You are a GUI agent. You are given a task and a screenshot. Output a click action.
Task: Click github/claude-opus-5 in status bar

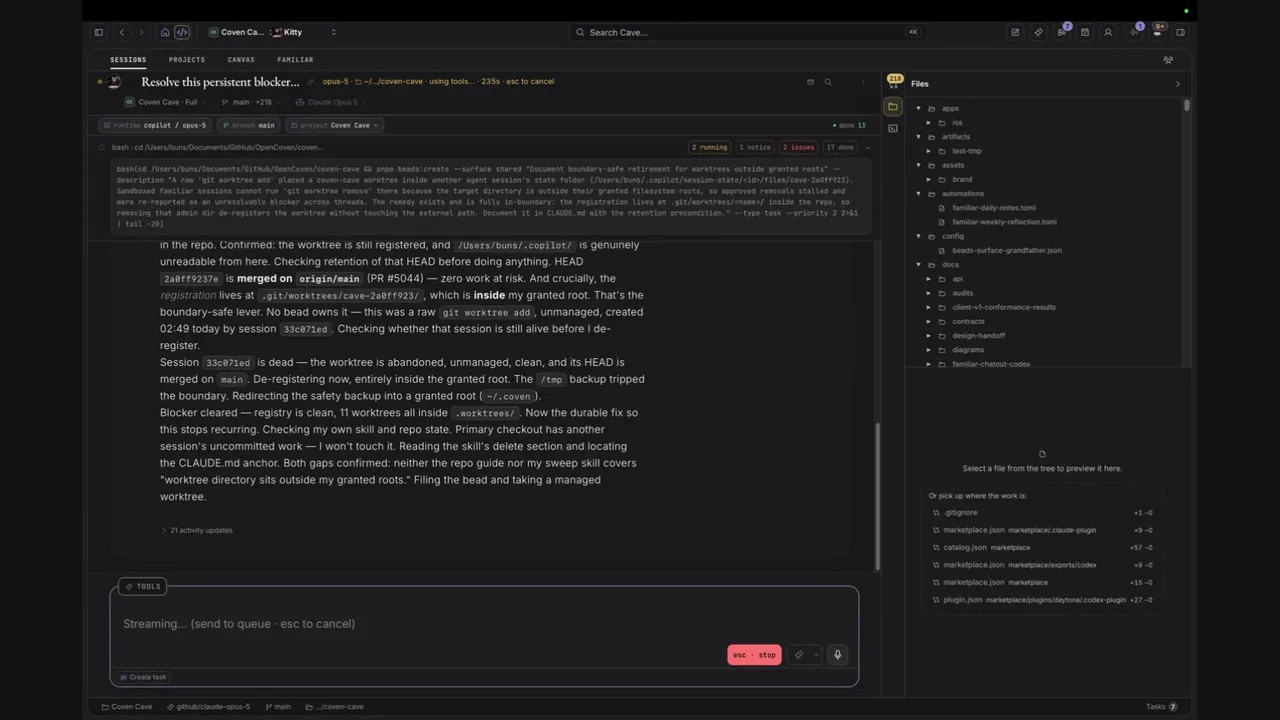[x=209, y=707]
